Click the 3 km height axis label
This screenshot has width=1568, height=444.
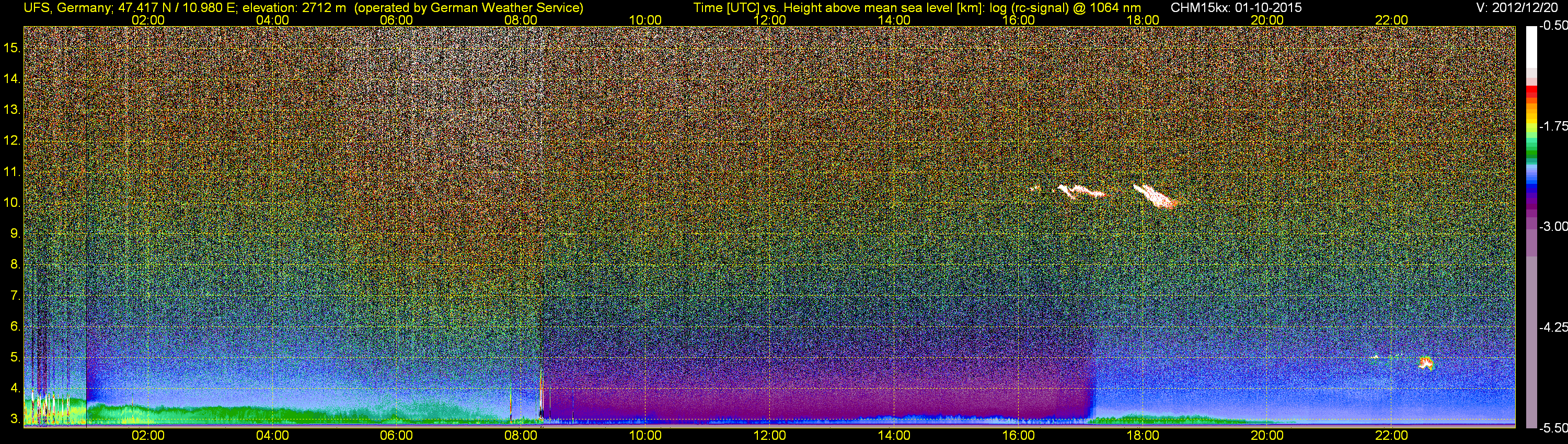15,419
